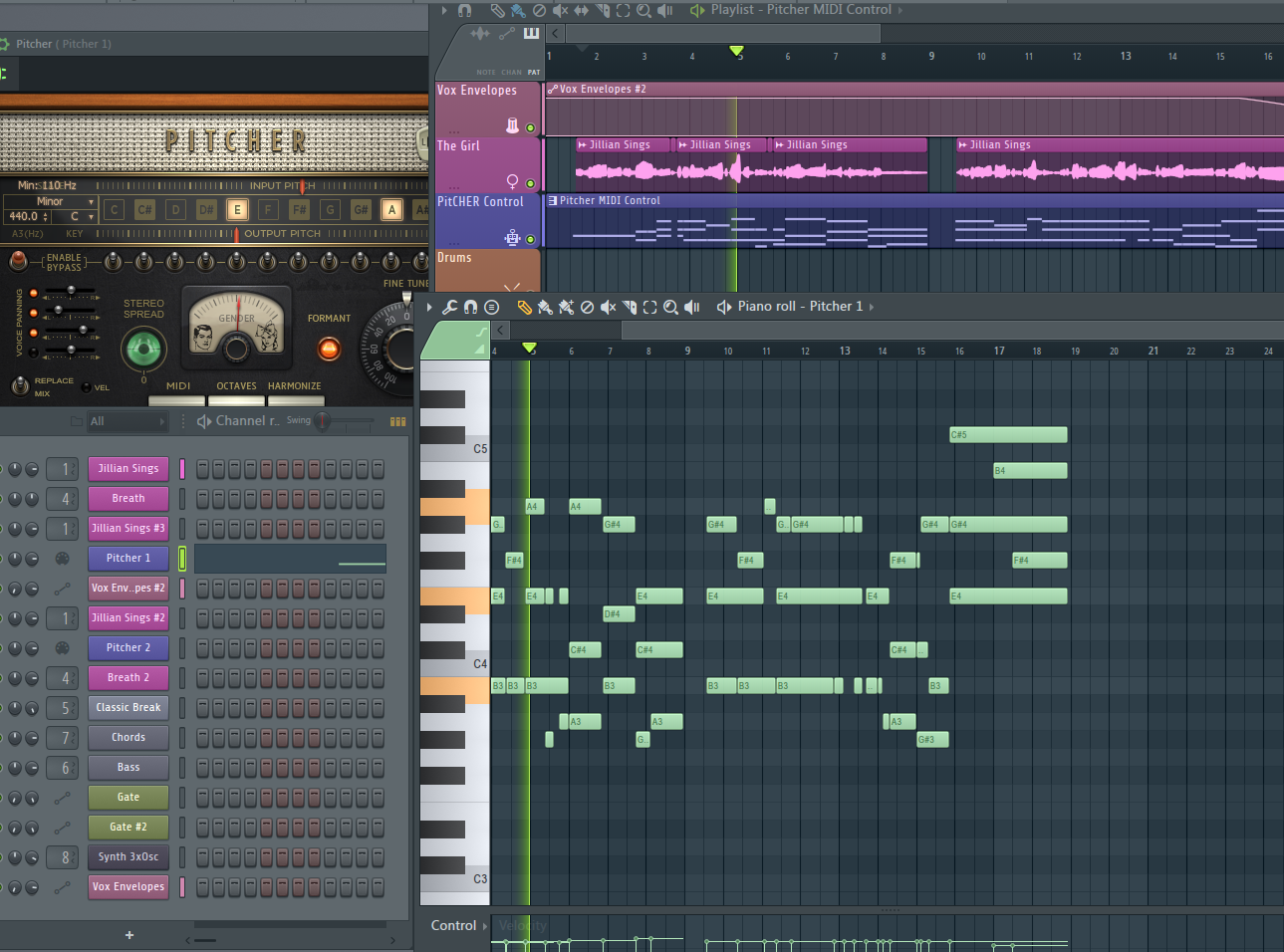Select the Synth 3xOsc channel button
The image size is (1284, 952).
point(128,857)
